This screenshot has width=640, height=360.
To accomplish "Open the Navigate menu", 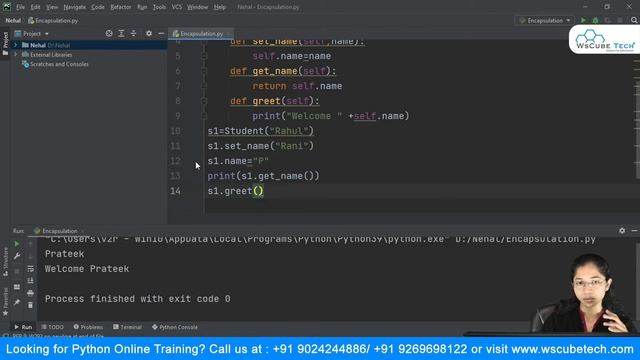I will coord(75,7).
